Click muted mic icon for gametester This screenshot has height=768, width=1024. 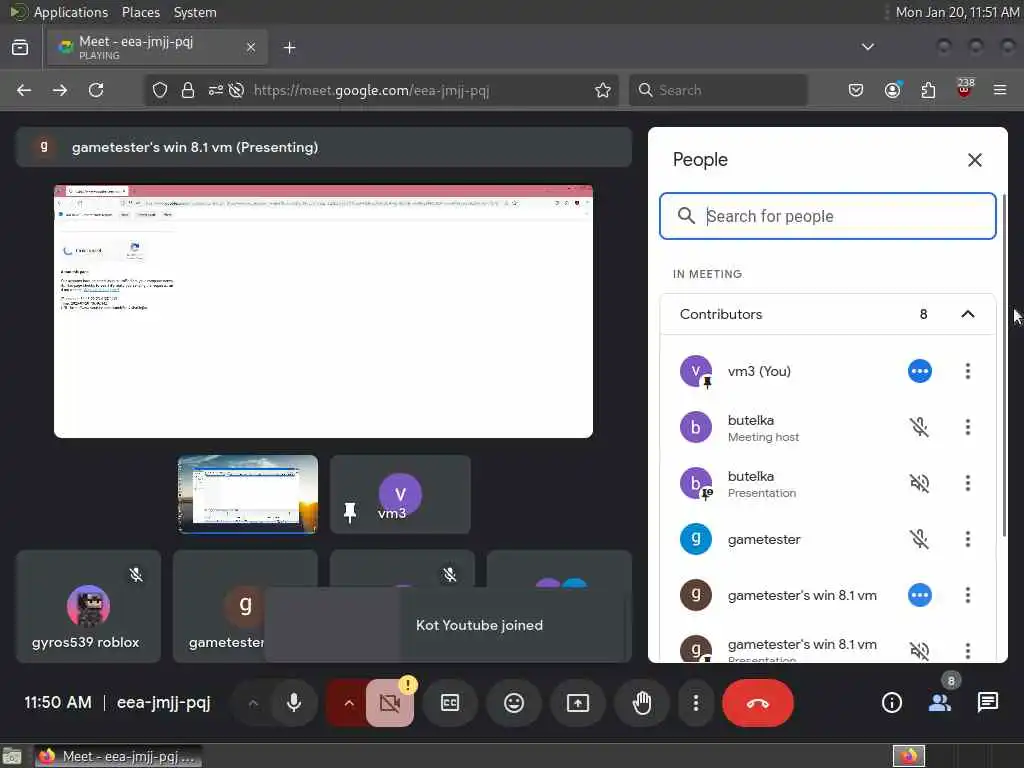[x=920, y=539]
